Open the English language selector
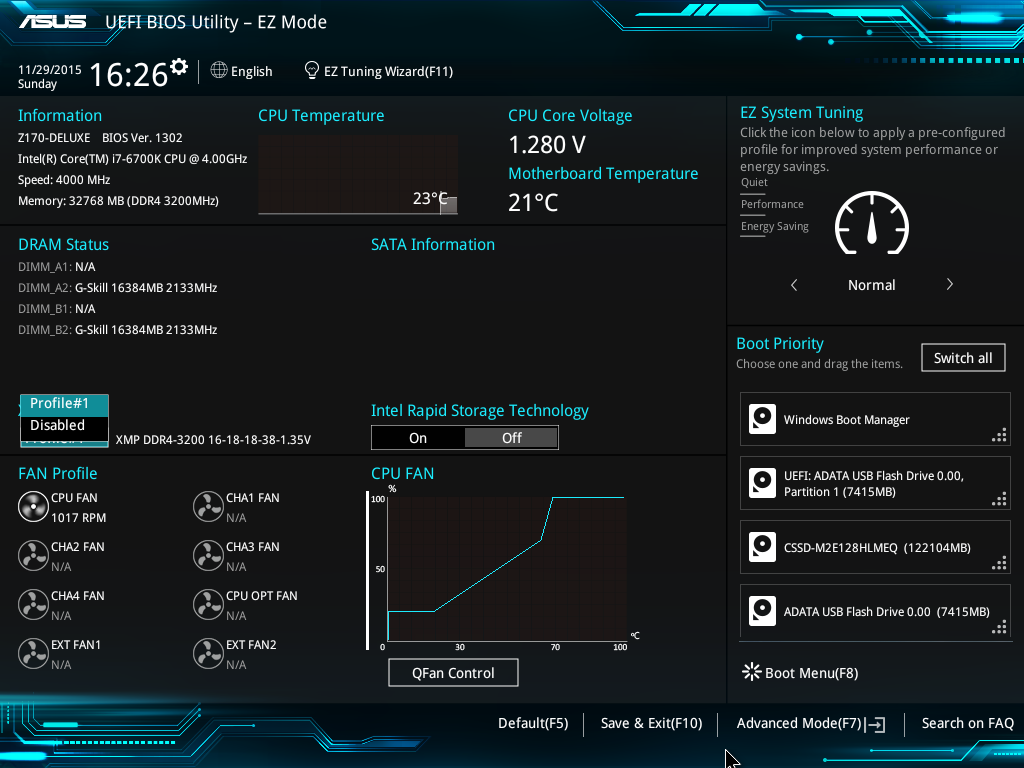The height and width of the screenshot is (768, 1024). pyautogui.click(x=242, y=71)
